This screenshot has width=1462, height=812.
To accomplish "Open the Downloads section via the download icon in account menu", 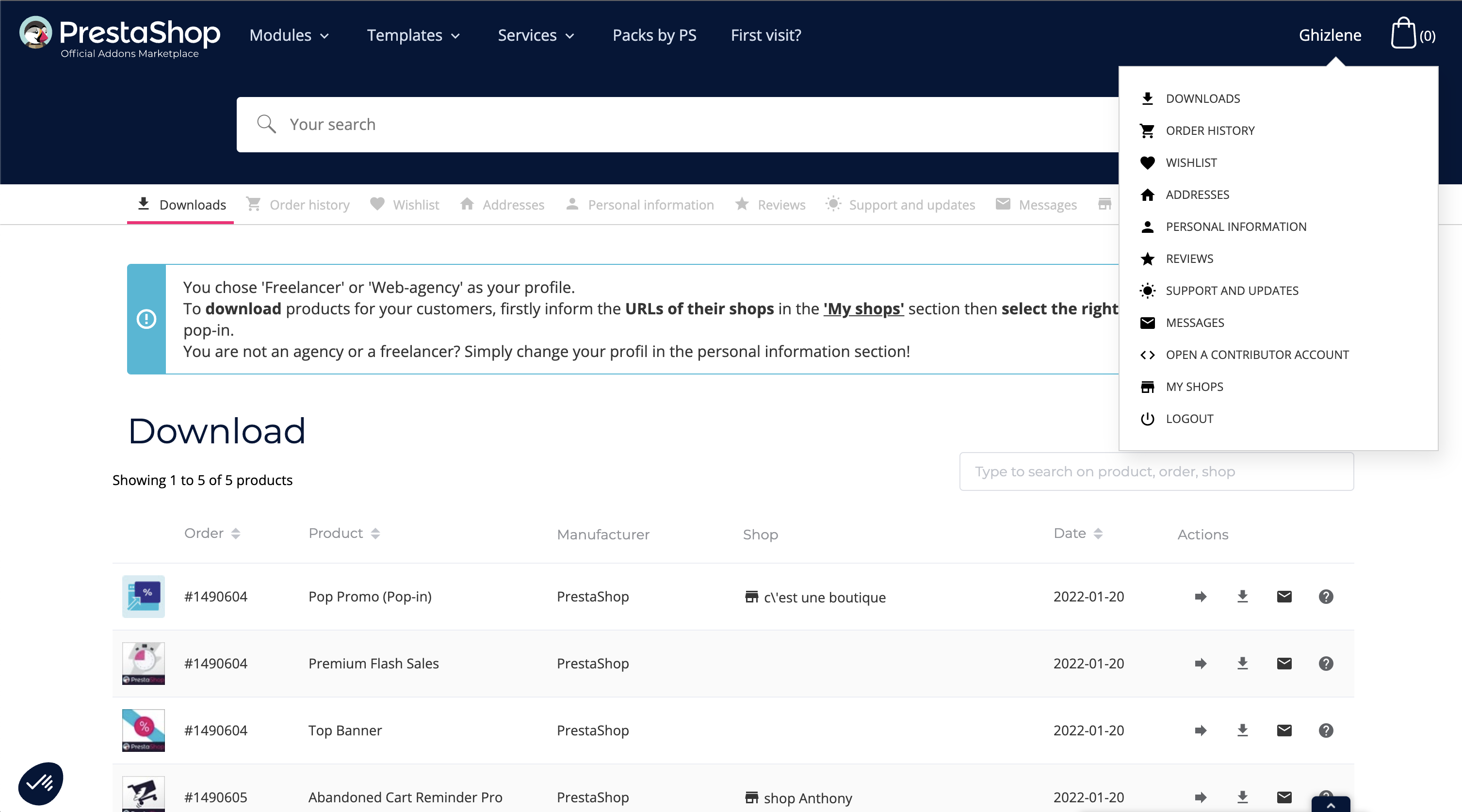I will point(1148,98).
